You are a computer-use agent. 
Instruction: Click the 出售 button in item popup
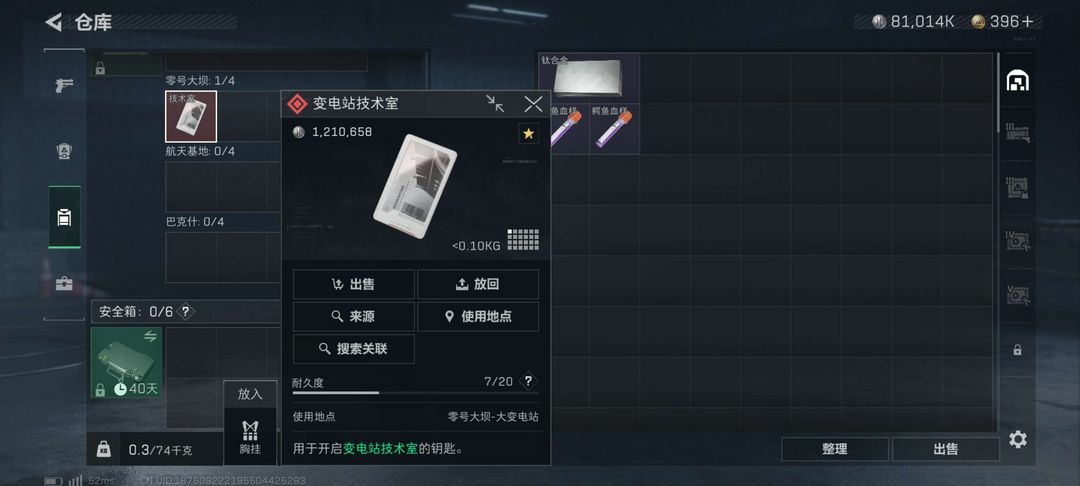coord(354,284)
